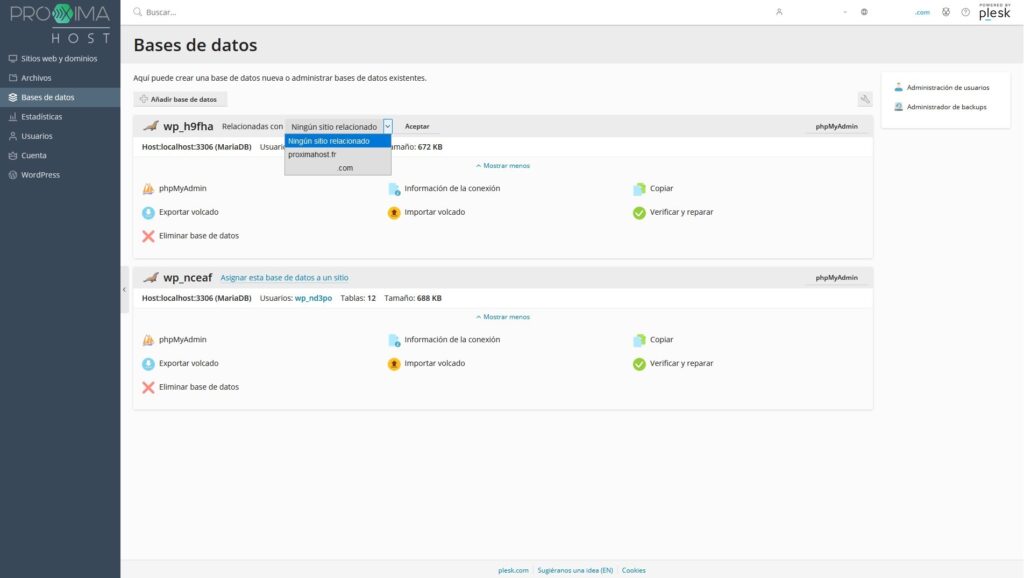
Task: Select 'Ningún sitio relacionado' option in dropdown list
Action: pyautogui.click(x=338, y=141)
